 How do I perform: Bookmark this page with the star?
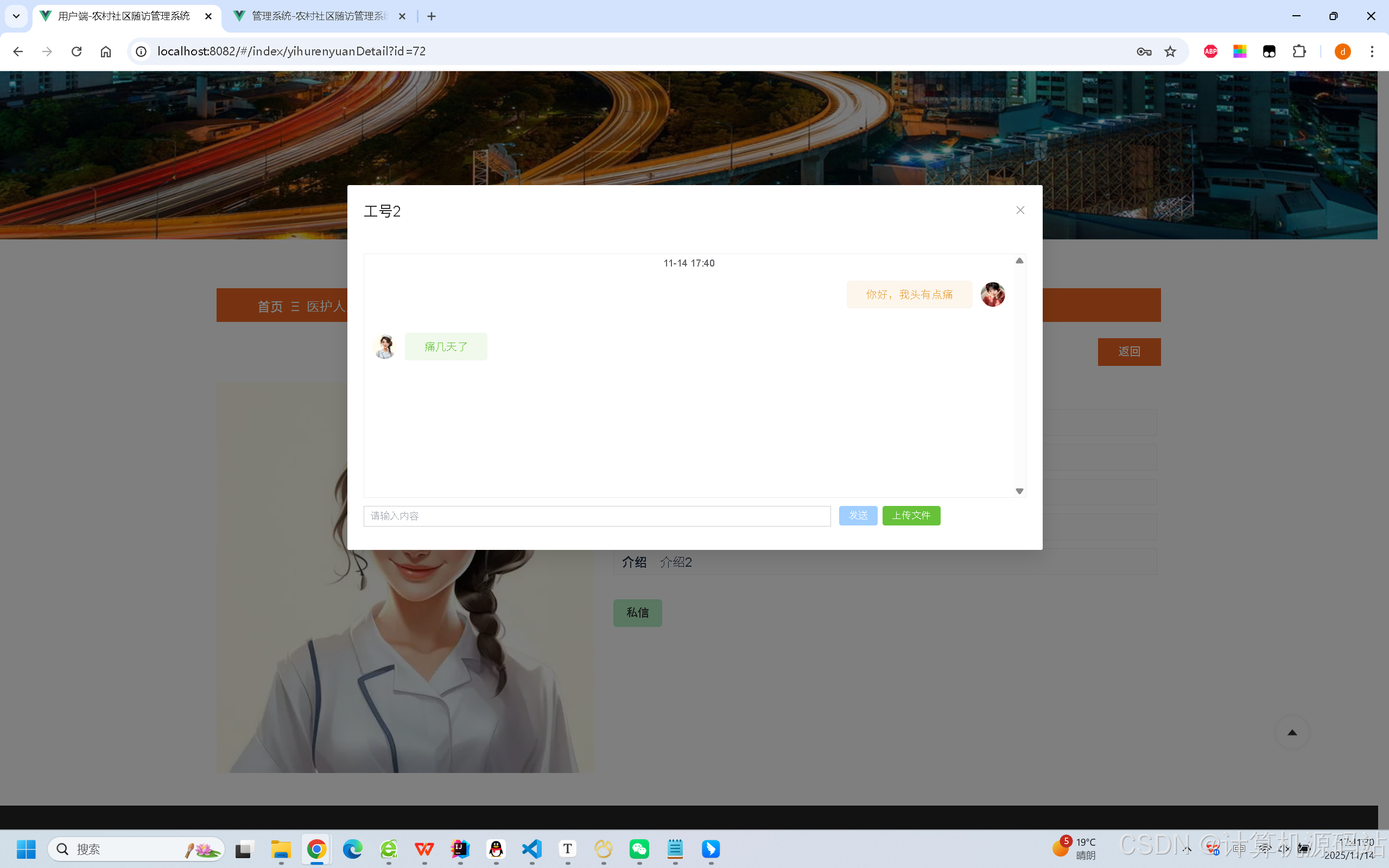(x=1170, y=52)
